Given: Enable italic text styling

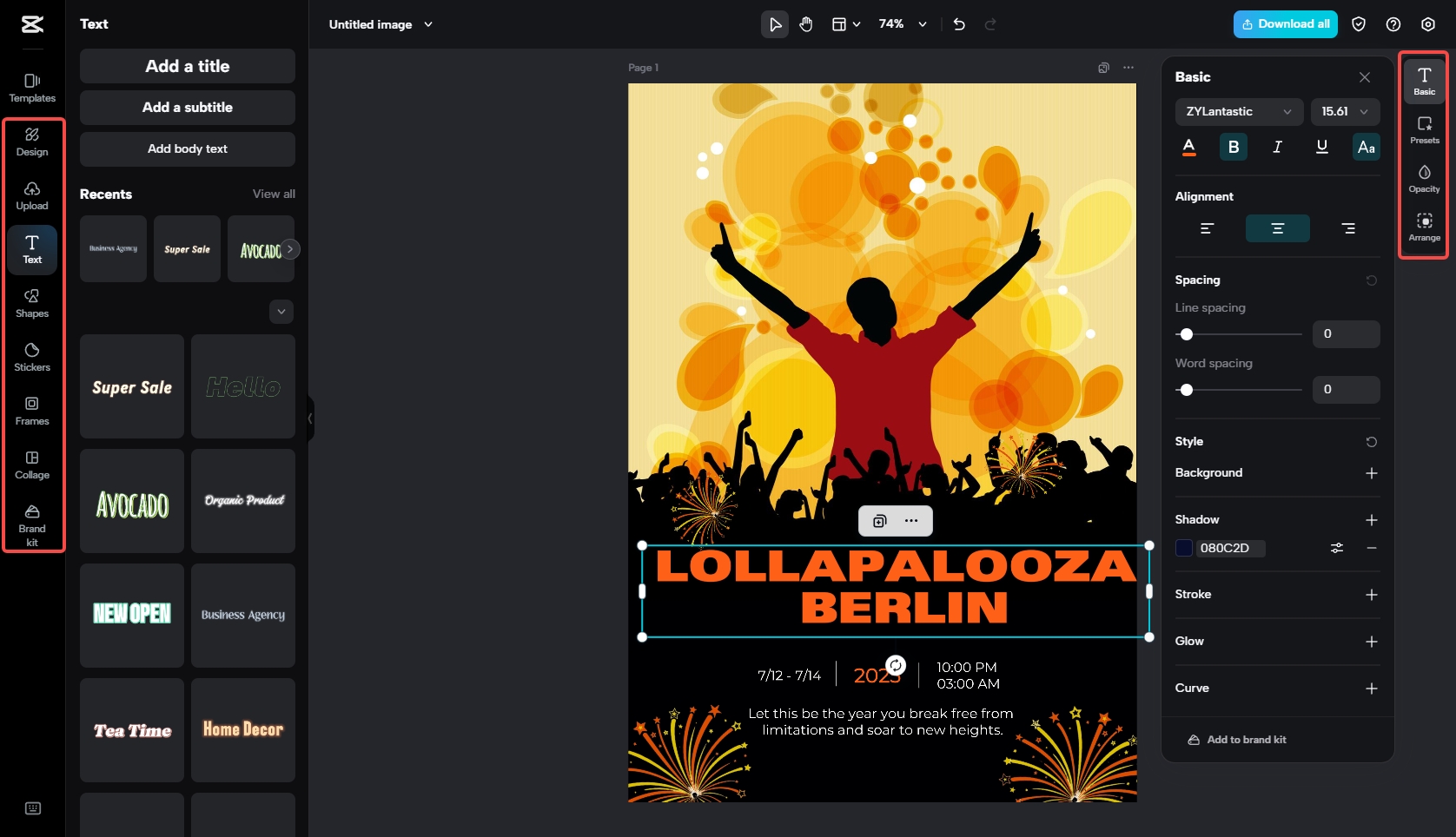Looking at the screenshot, I should (x=1277, y=147).
